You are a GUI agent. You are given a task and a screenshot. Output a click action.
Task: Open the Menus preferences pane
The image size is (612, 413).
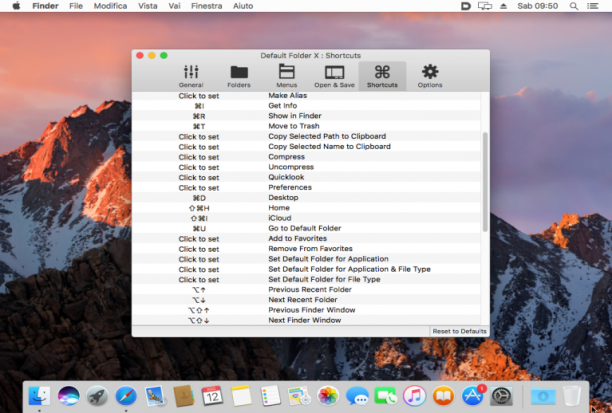[286, 76]
